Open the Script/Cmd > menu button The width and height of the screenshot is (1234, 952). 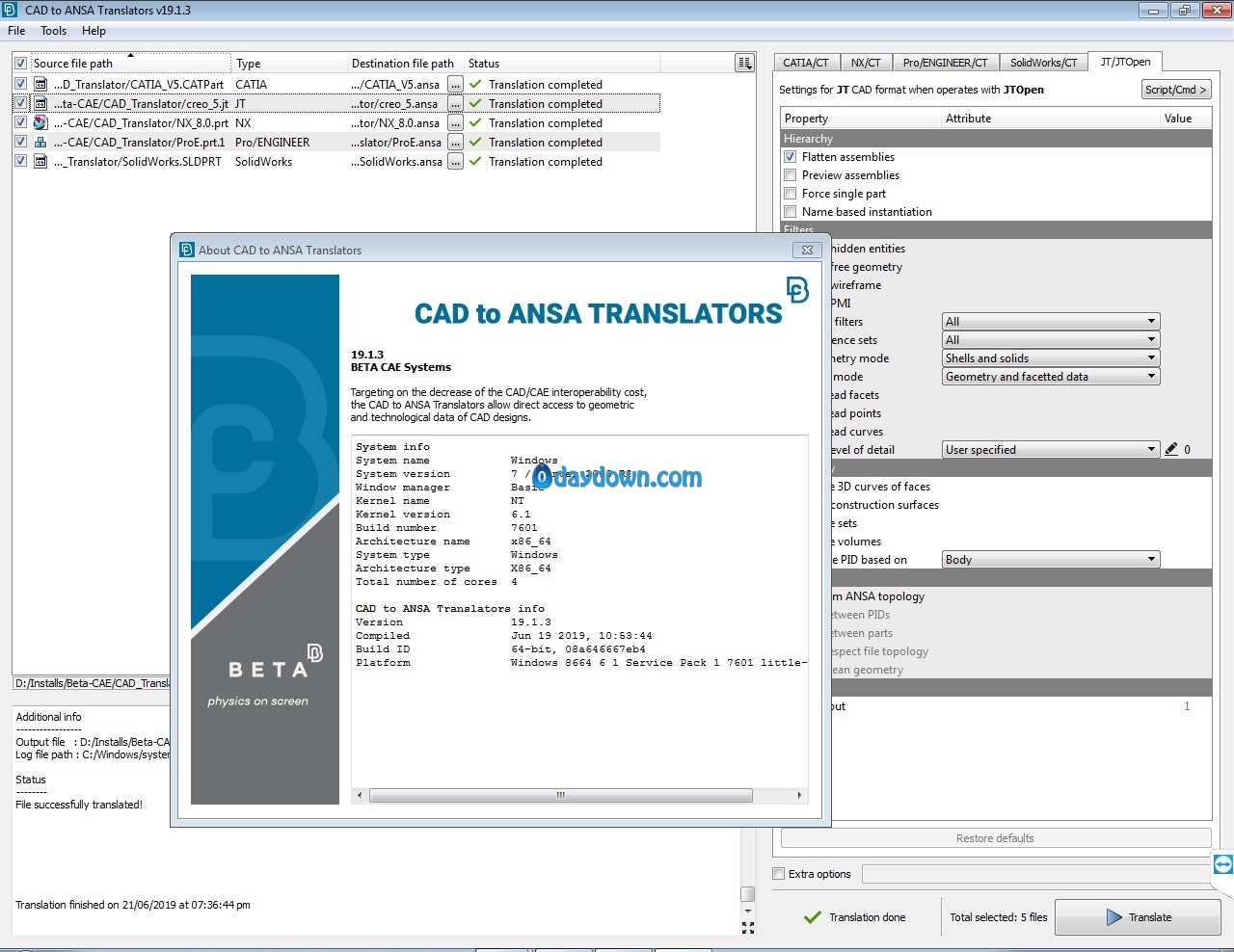[x=1176, y=90]
